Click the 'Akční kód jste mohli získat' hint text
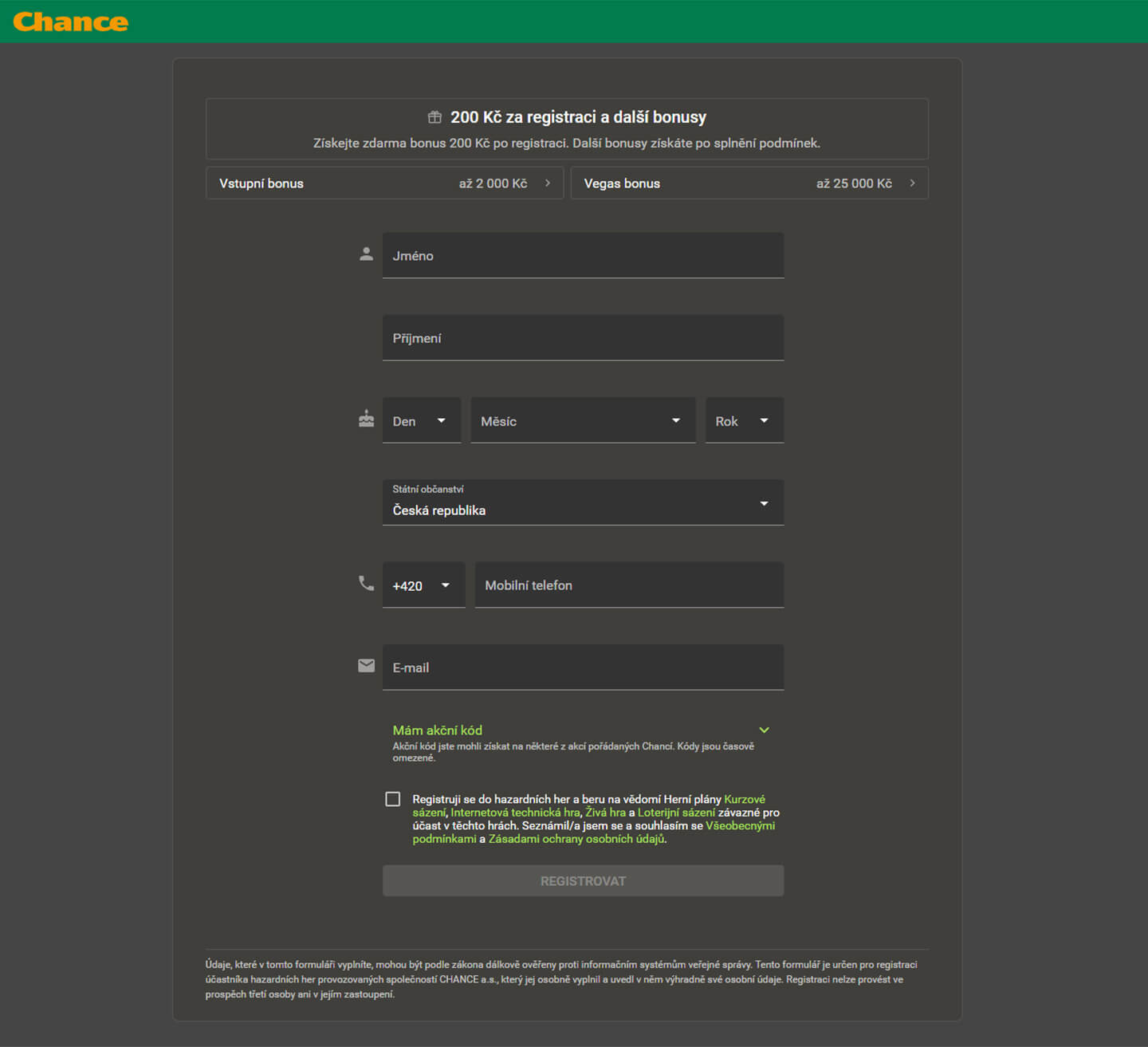1148x1047 pixels. point(573,752)
